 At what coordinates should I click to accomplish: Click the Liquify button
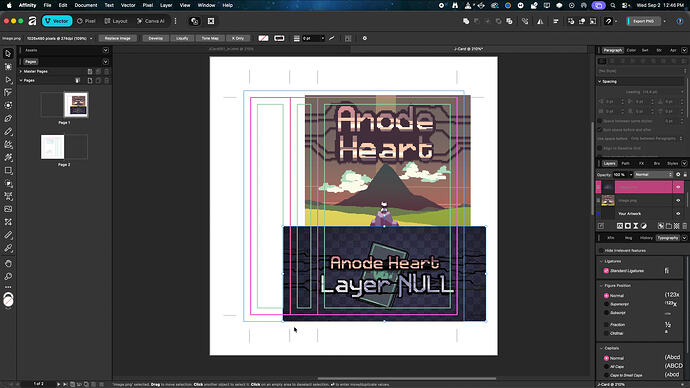click(x=182, y=38)
